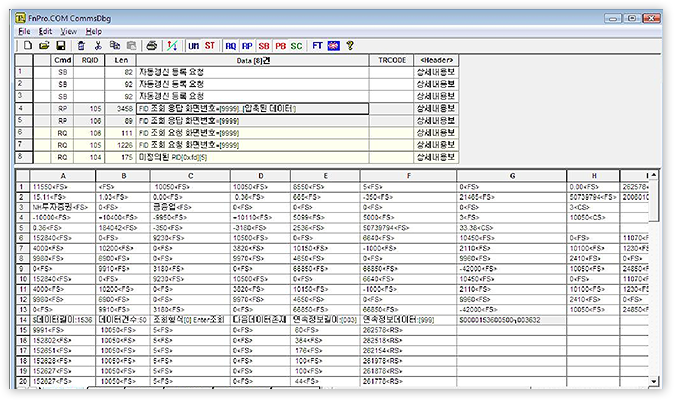
Task: Click the <Header> column header
Action: pyautogui.click(x=436, y=60)
